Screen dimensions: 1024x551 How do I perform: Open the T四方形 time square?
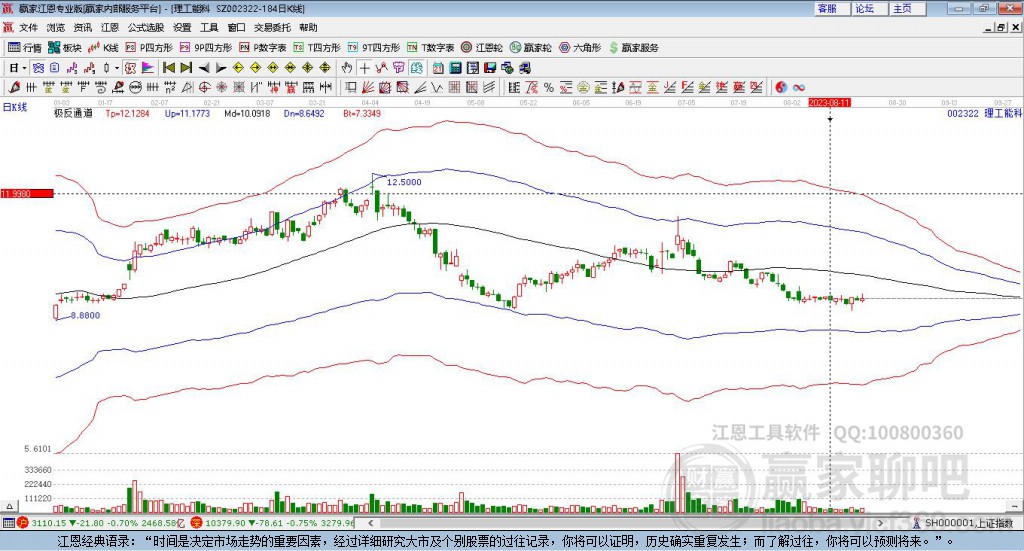317,48
